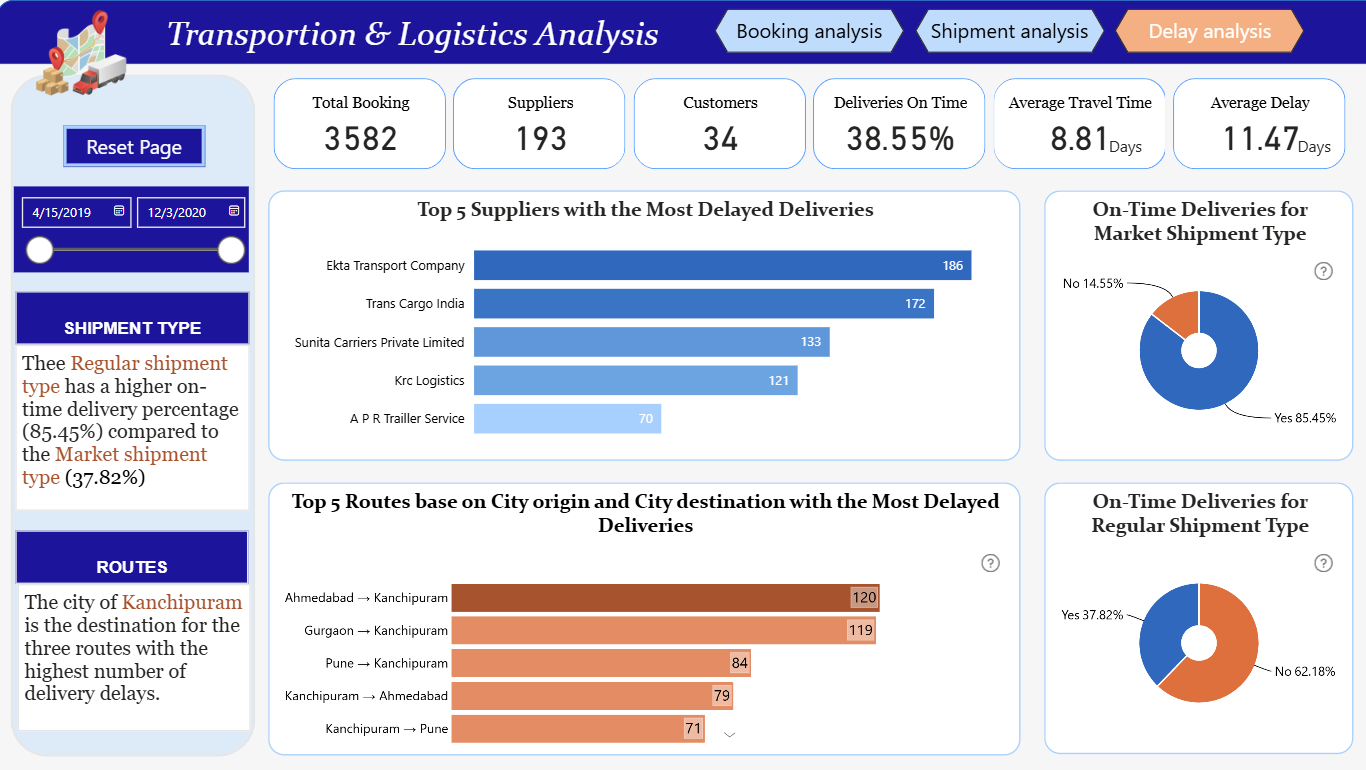The height and width of the screenshot is (770, 1366).
Task: Click the 'Yes 37.82%' donut label
Action: pyautogui.click(x=1092, y=615)
